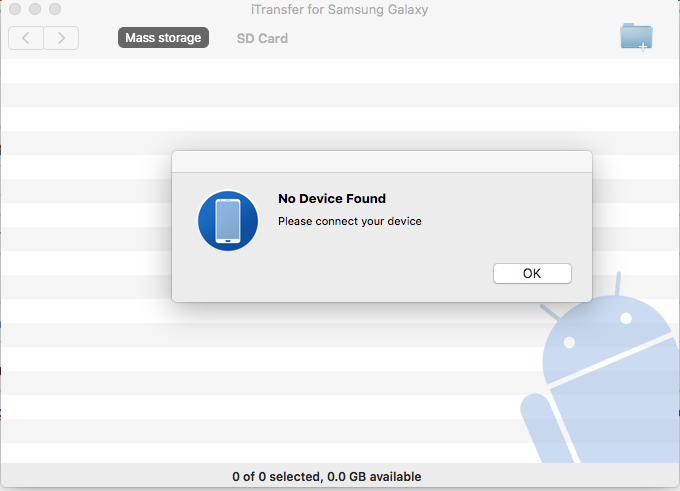Image resolution: width=680 pixels, height=491 pixels.
Task: Minimize the iTransfer window
Action: [35, 9]
